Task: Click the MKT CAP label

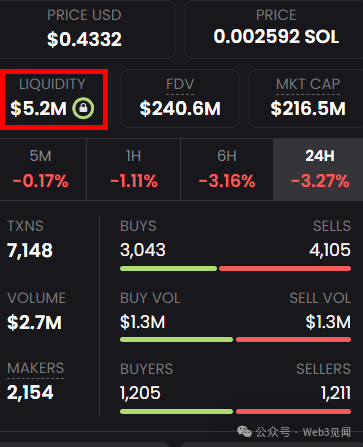Action: (x=308, y=84)
